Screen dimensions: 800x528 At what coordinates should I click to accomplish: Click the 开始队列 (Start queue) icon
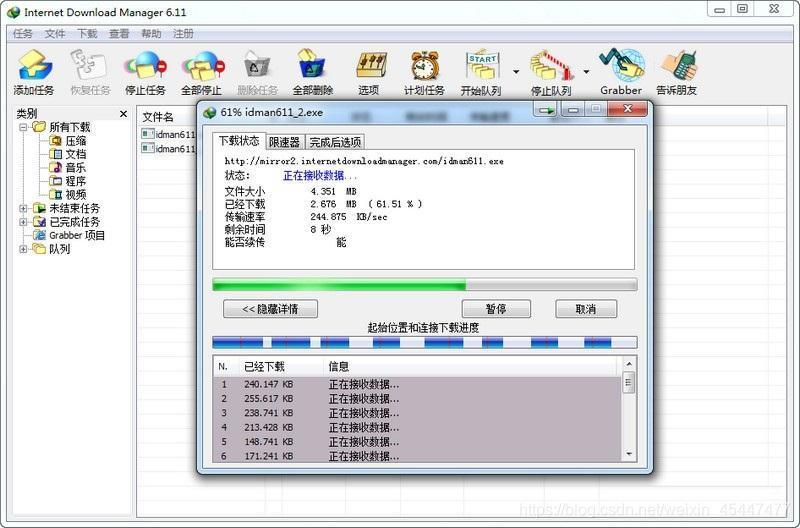[x=481, y=72]
